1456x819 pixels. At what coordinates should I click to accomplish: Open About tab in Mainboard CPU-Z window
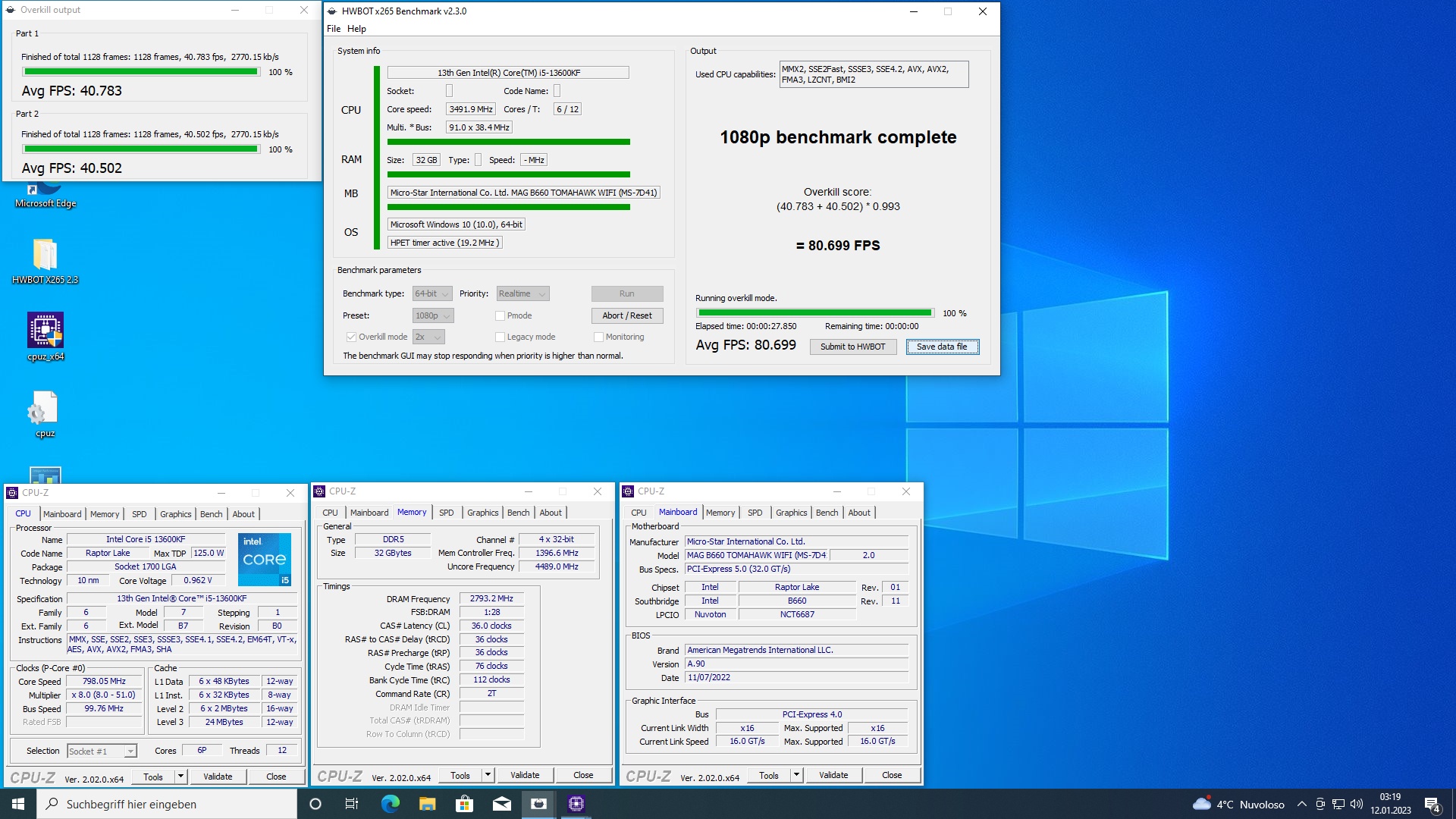tap(859, 513)
